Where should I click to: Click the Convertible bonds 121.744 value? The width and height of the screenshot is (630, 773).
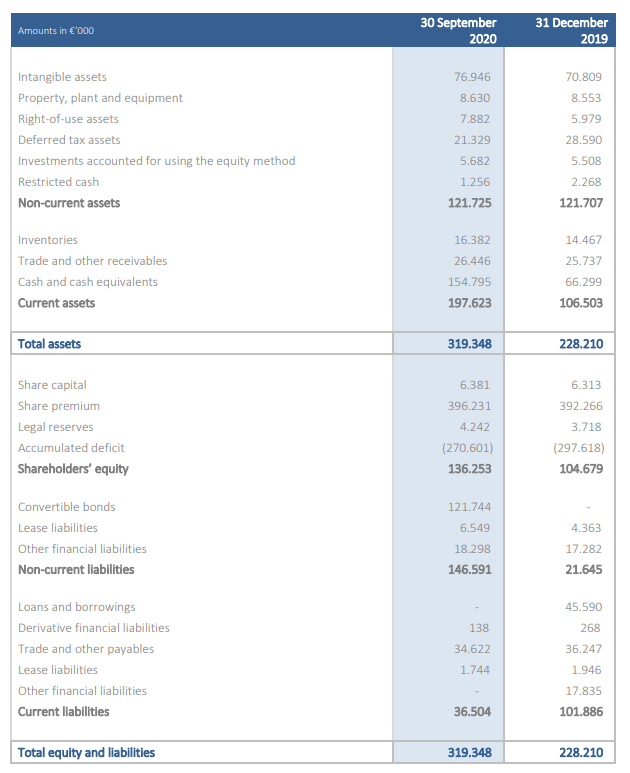tap(469, 507)
